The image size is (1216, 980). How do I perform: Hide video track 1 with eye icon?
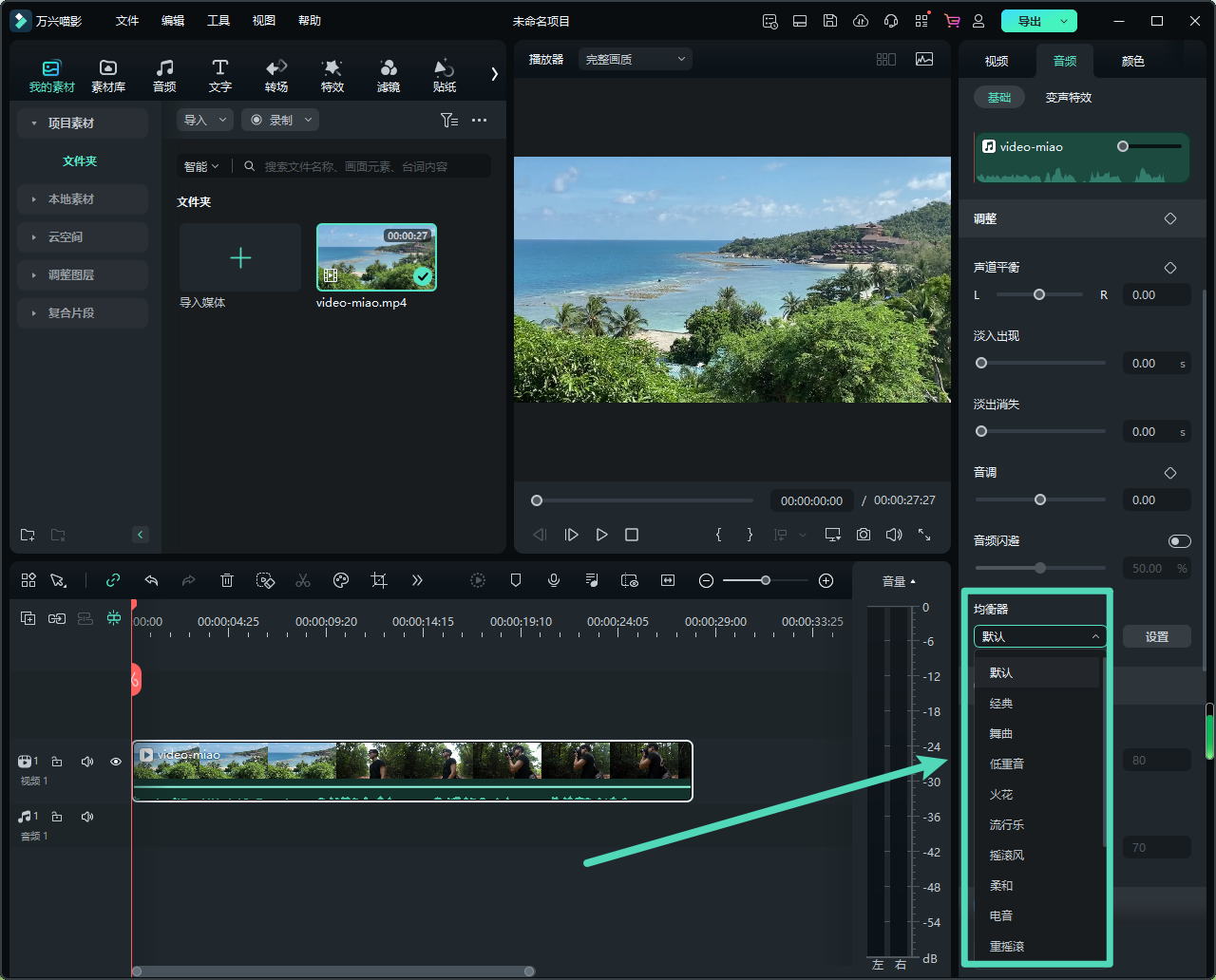(116, 762)
